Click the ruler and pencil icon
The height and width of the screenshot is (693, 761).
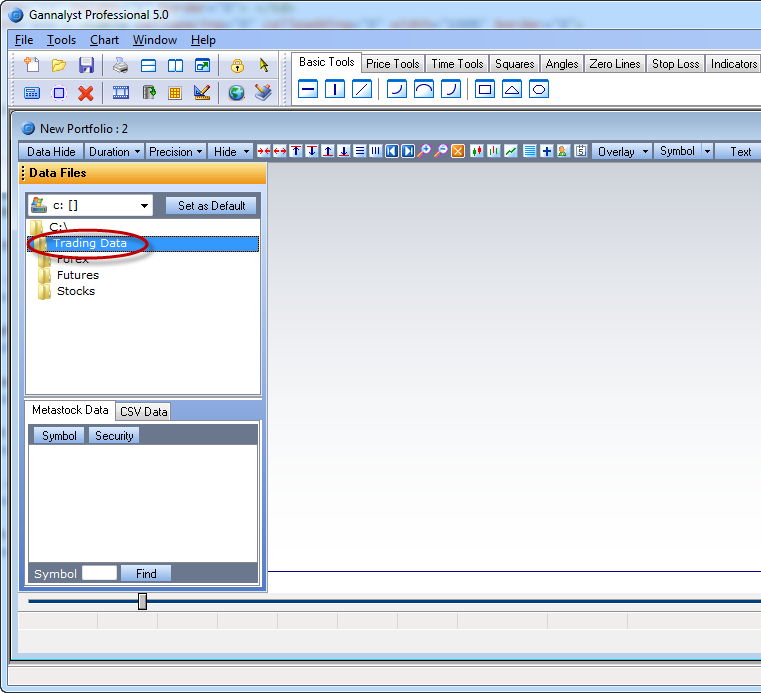[202, 93]
